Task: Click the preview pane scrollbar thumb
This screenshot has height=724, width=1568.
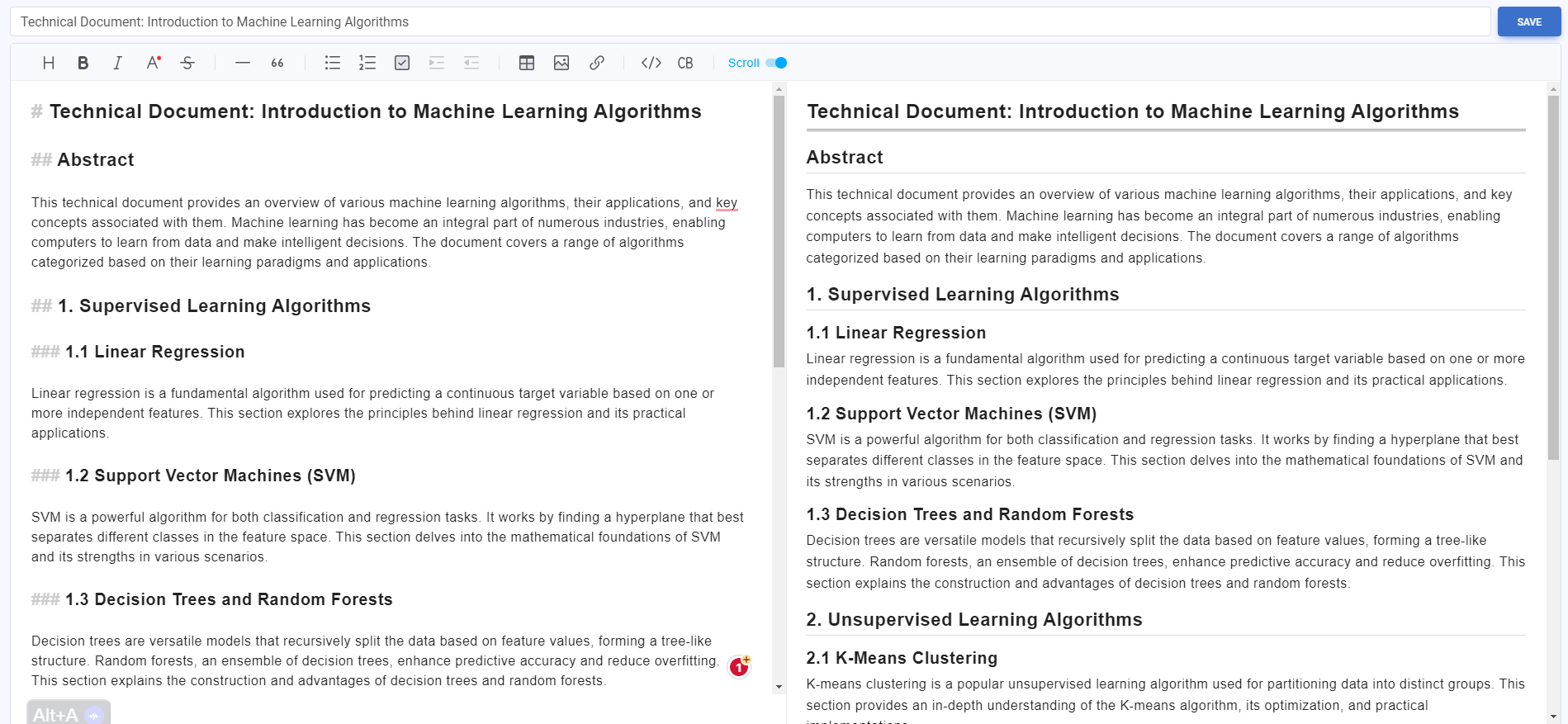Action: (1553, 277)
